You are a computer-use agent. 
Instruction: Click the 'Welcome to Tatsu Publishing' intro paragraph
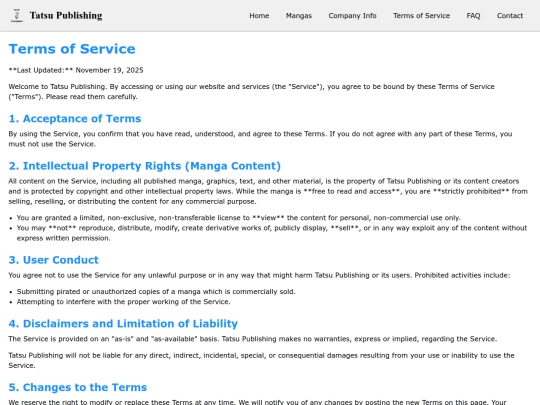(x=251, y=92)
